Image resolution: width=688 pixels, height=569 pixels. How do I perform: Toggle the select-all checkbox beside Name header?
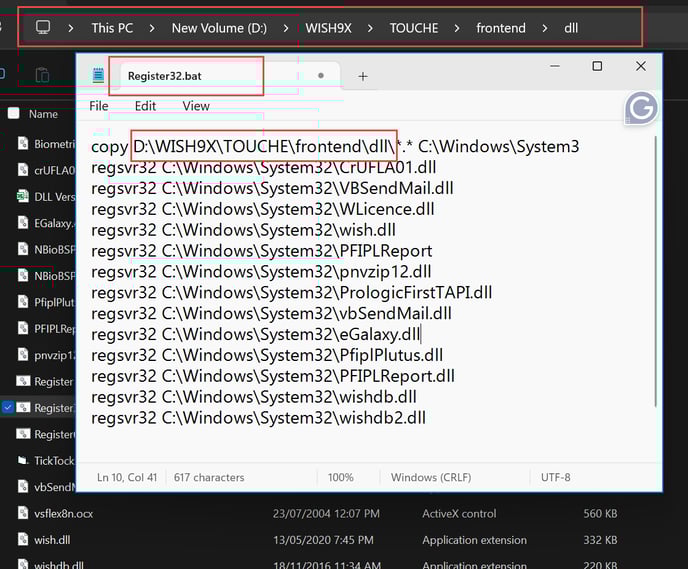tap(13, 114)
